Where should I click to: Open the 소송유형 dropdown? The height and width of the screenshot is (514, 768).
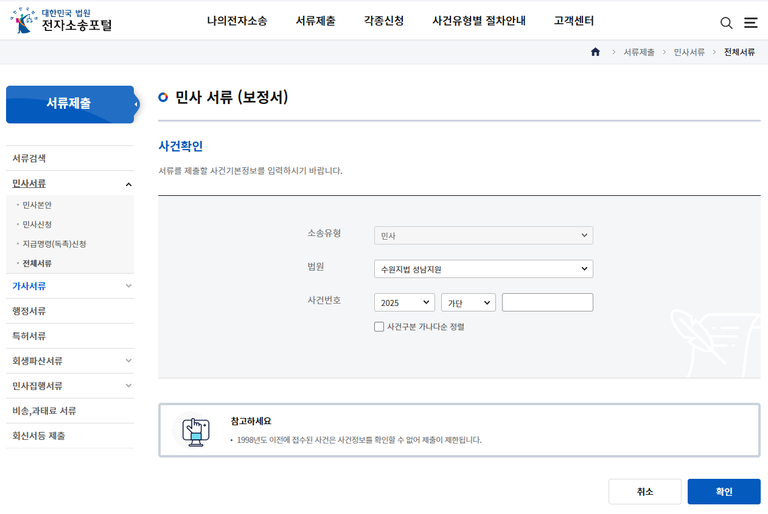483,236
